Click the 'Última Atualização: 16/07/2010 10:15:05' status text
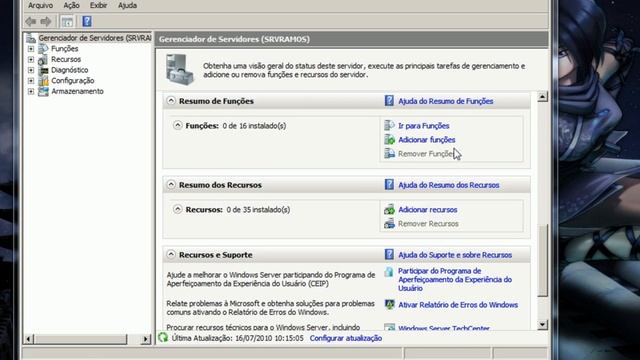The height and width of the screenshot is (360, 640). click(x=238, y=338)
